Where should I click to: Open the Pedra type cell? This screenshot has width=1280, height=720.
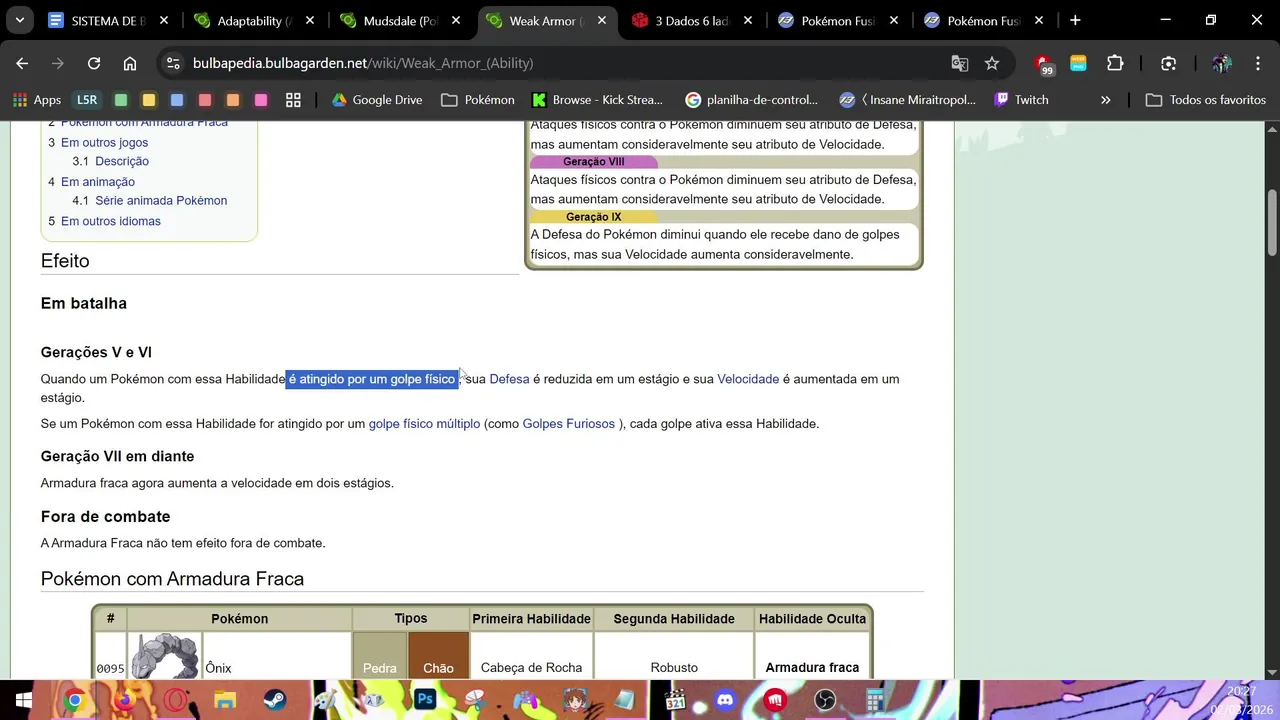point(380,657)
